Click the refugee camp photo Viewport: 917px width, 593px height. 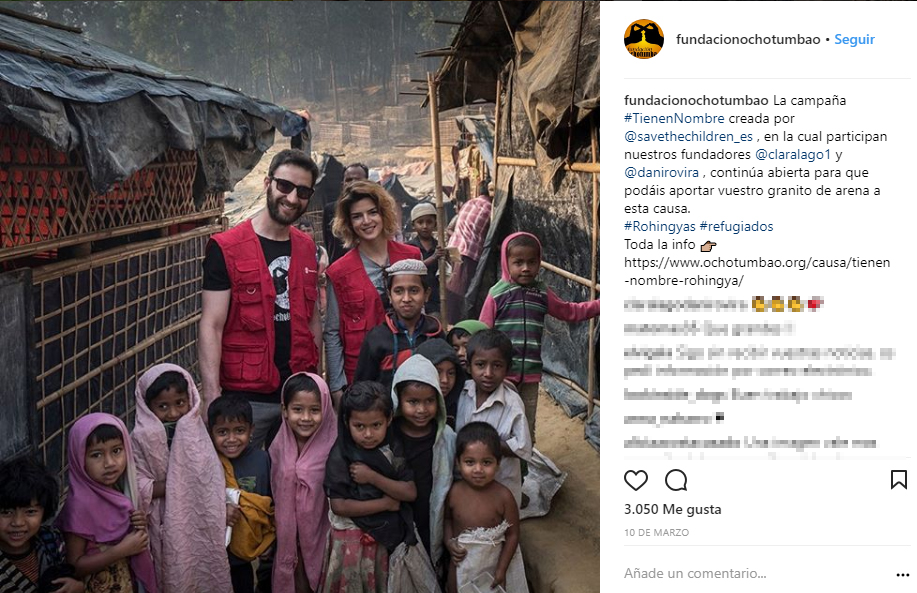click(x=299, y=297)
